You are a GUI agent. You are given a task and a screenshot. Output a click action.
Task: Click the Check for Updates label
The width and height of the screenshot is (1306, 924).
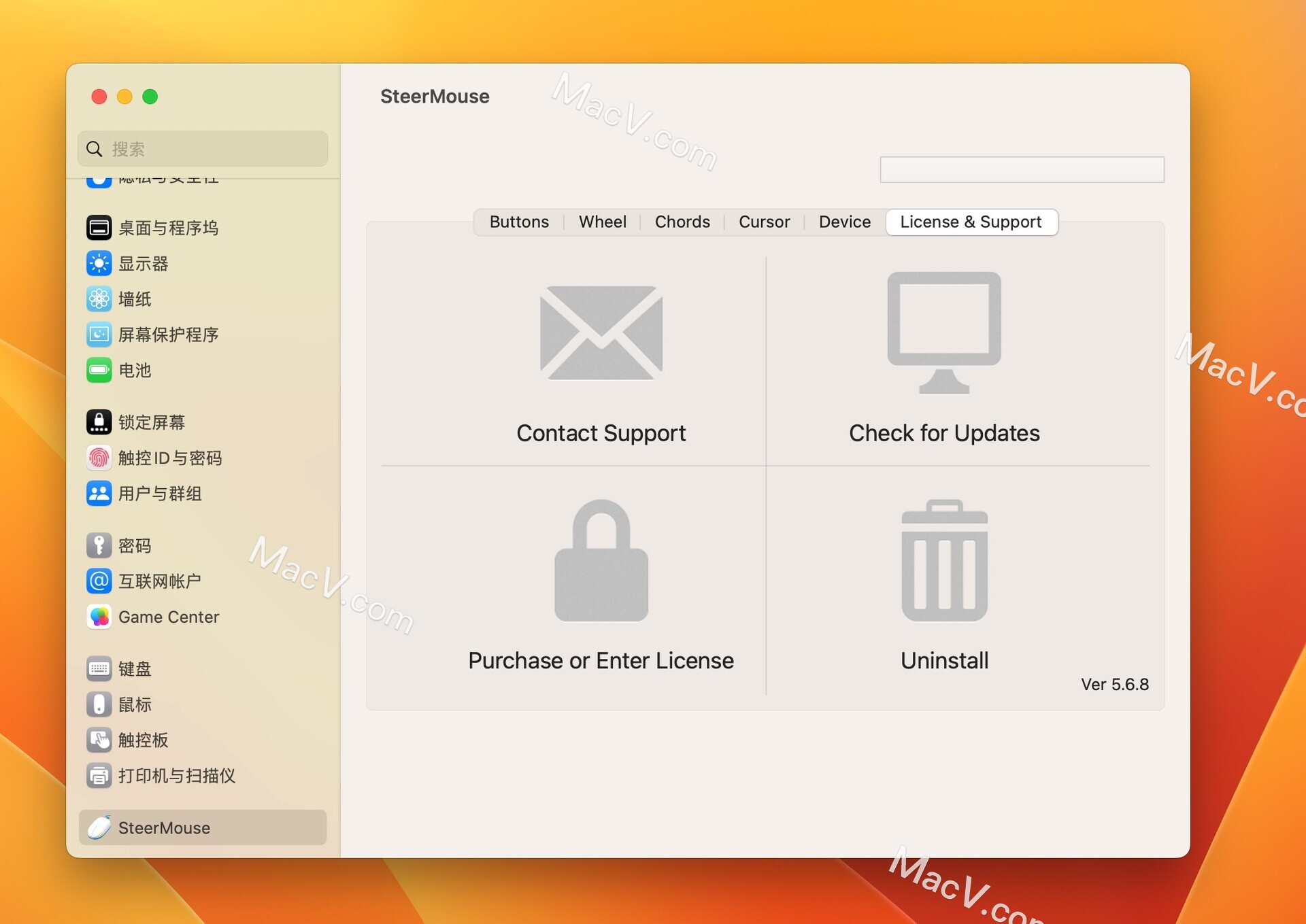[x=944, y=433]
